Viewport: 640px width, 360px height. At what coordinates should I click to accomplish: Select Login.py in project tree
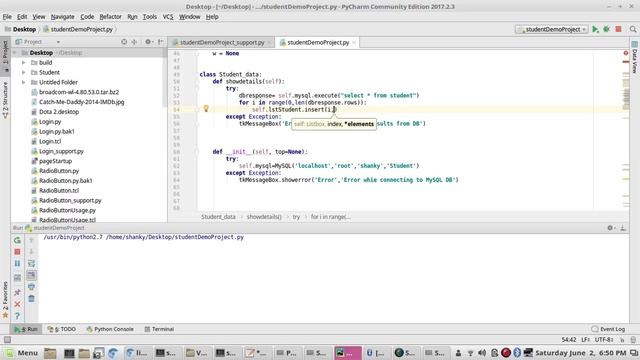[x=50, y=122]
